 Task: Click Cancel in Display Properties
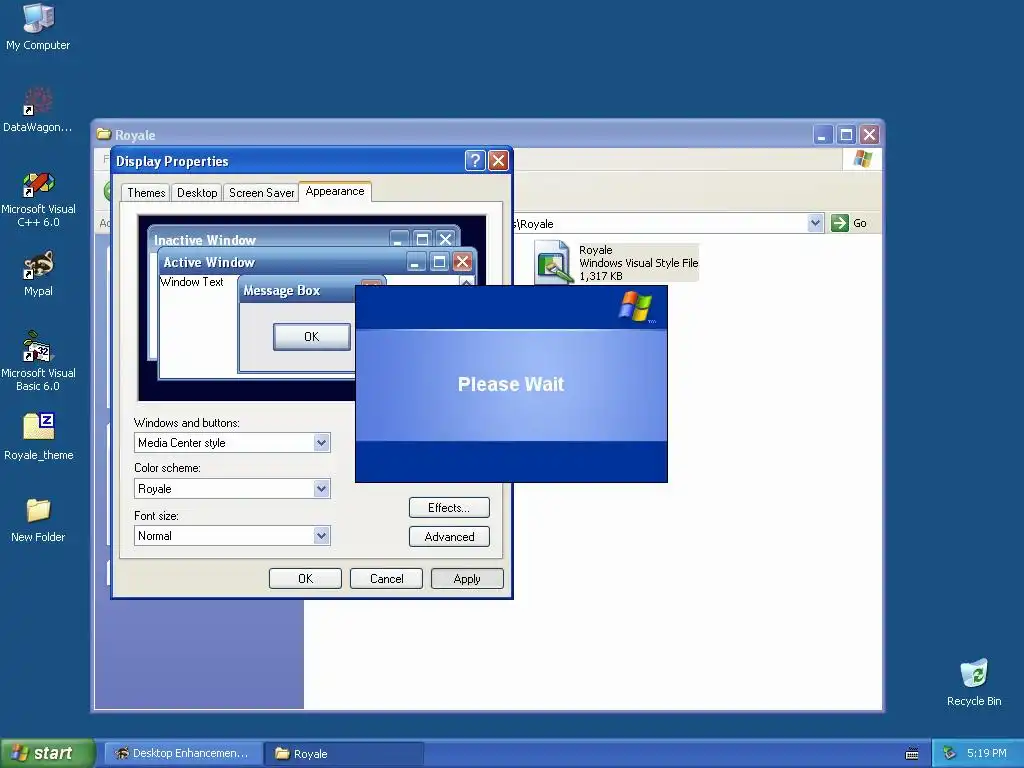[x=387, y=579]
